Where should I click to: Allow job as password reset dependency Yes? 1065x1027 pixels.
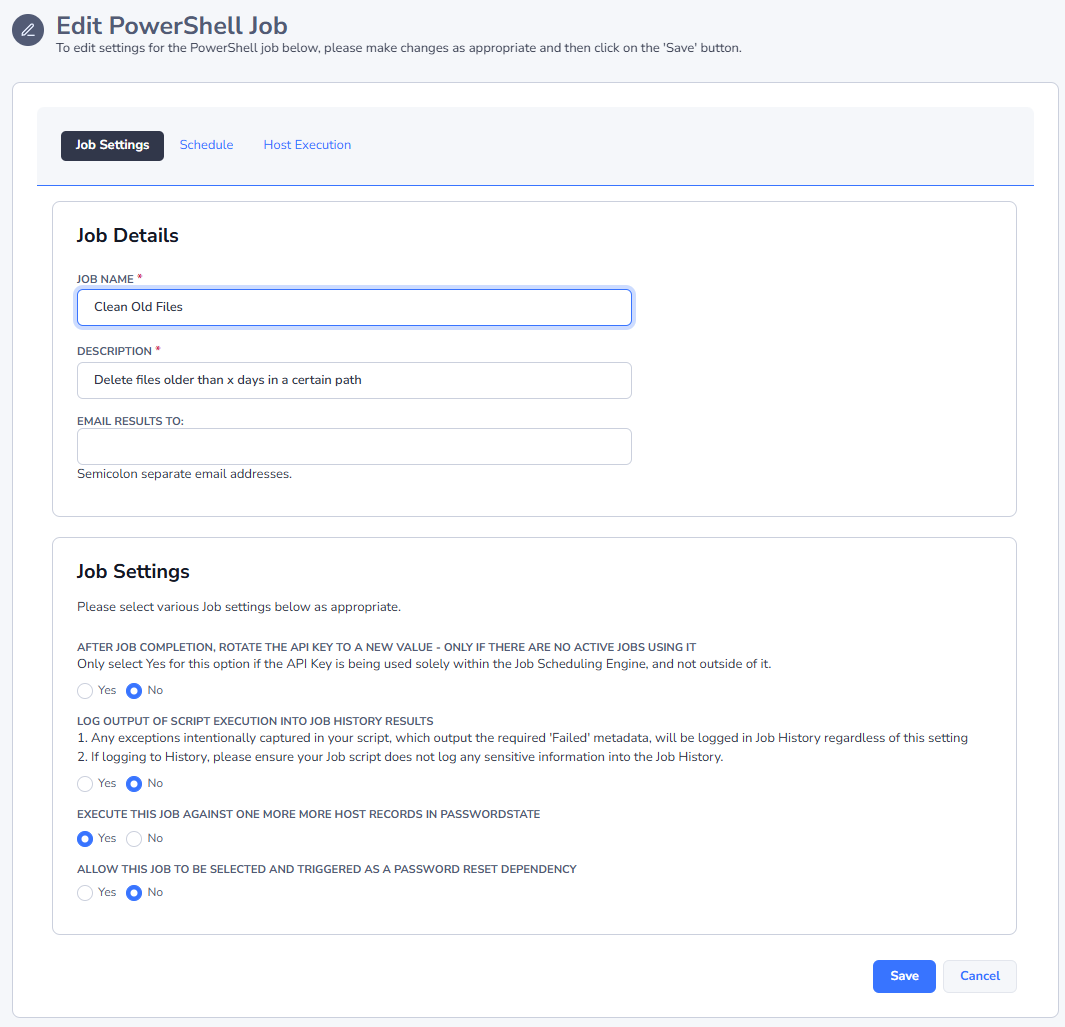[85, 893]
